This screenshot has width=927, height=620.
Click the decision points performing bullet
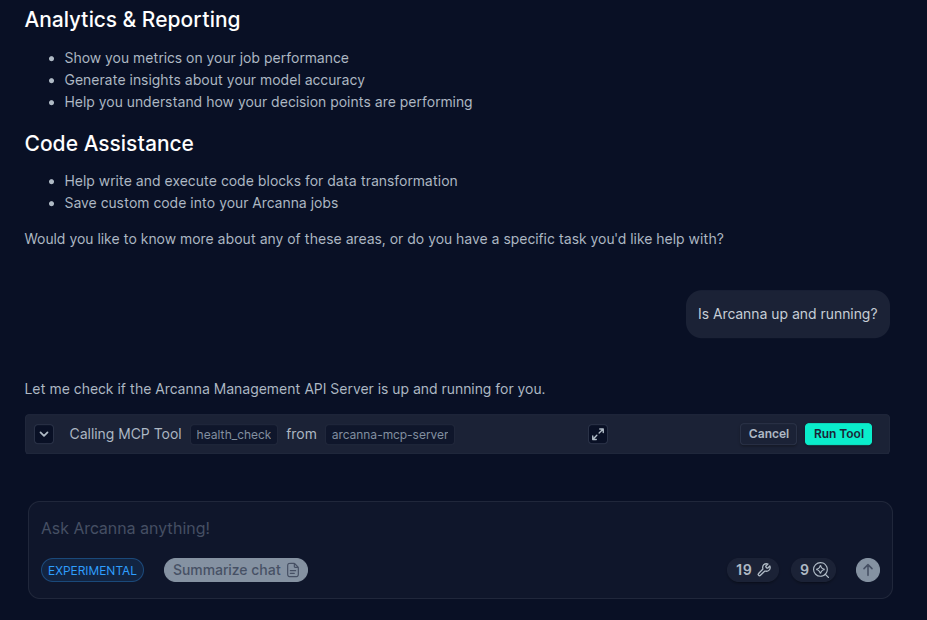(268, 102)
